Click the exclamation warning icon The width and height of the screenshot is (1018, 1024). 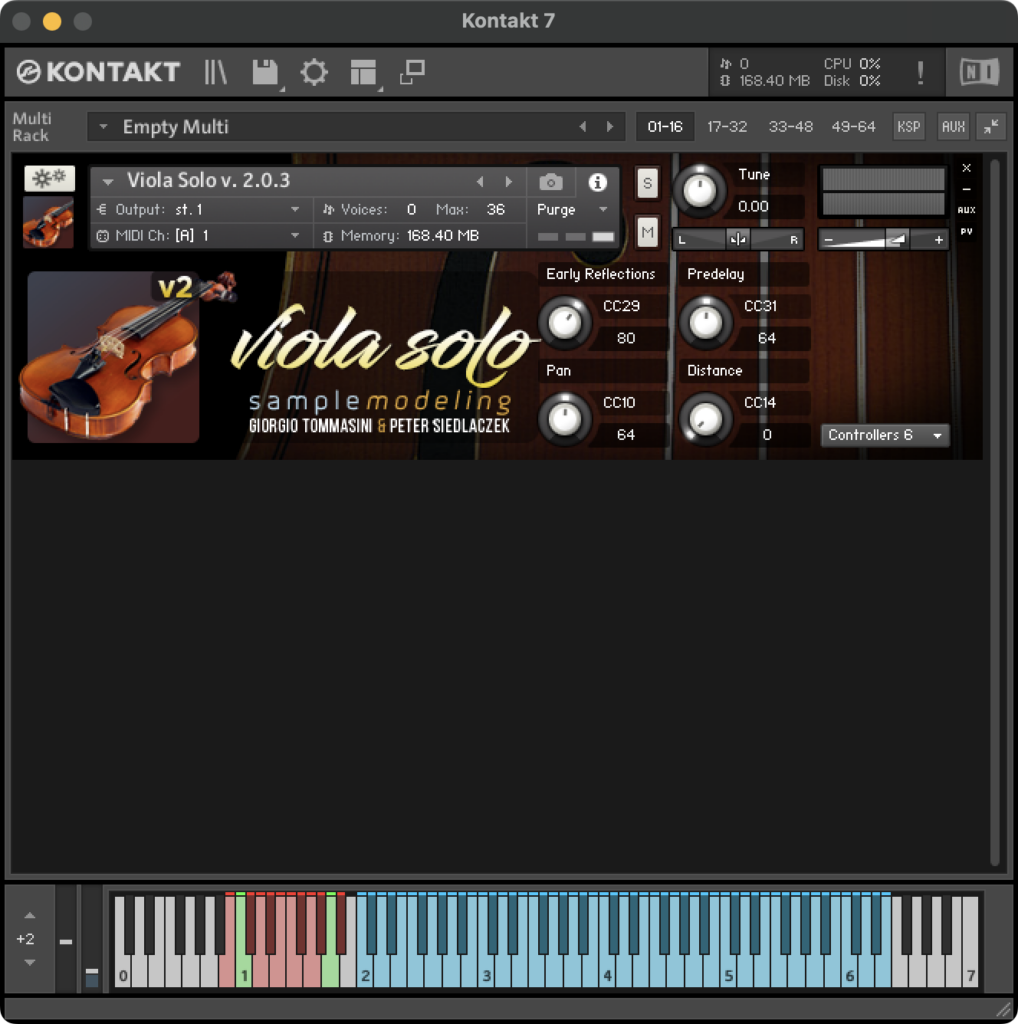(x=920, y=72)
